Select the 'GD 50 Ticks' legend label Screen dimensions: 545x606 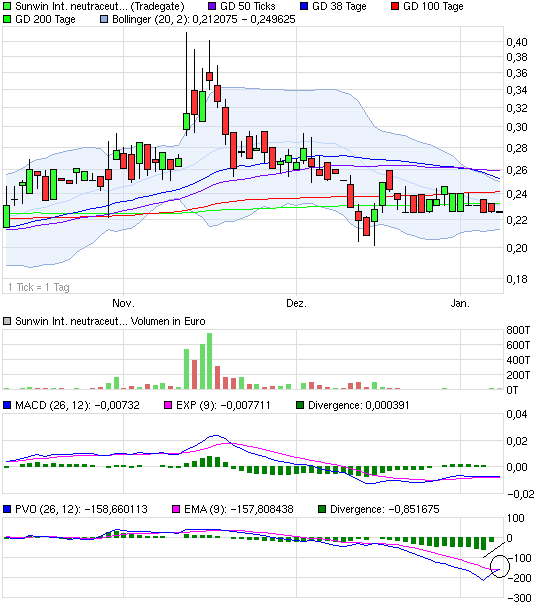click(x=247, y=6)
